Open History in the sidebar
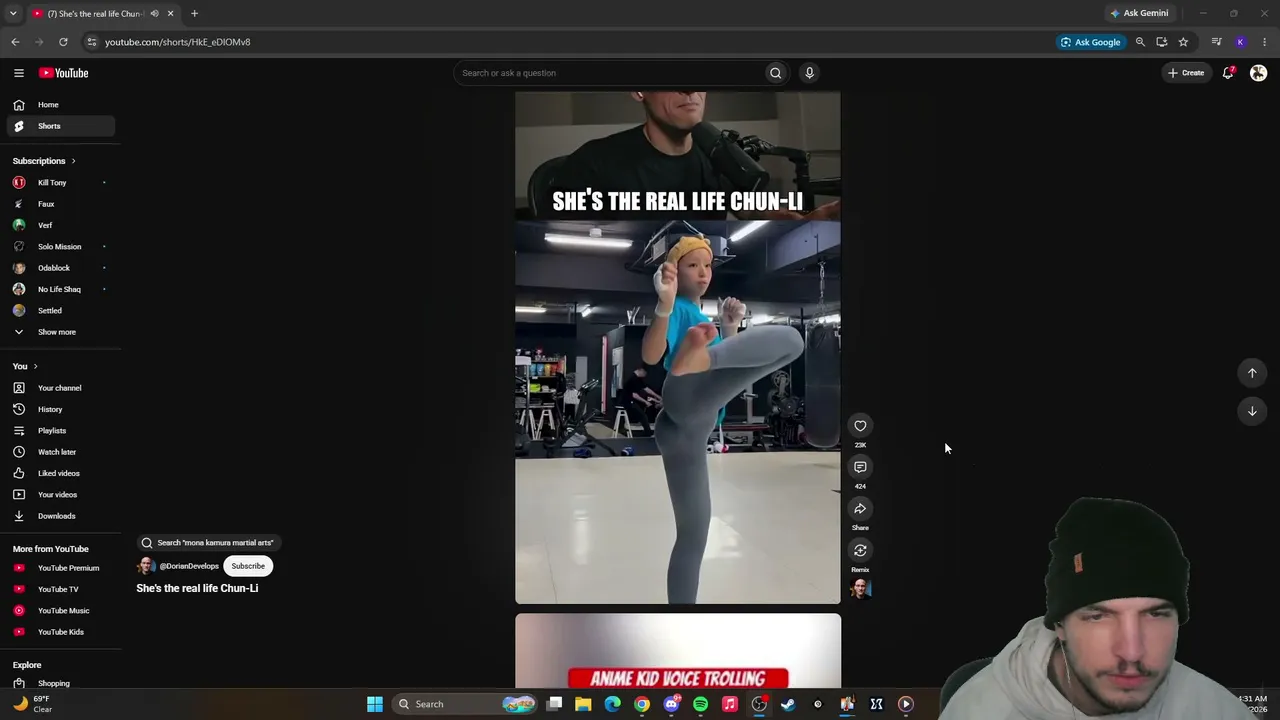The width and height of the screenshot is (1280, 720). 61,409
